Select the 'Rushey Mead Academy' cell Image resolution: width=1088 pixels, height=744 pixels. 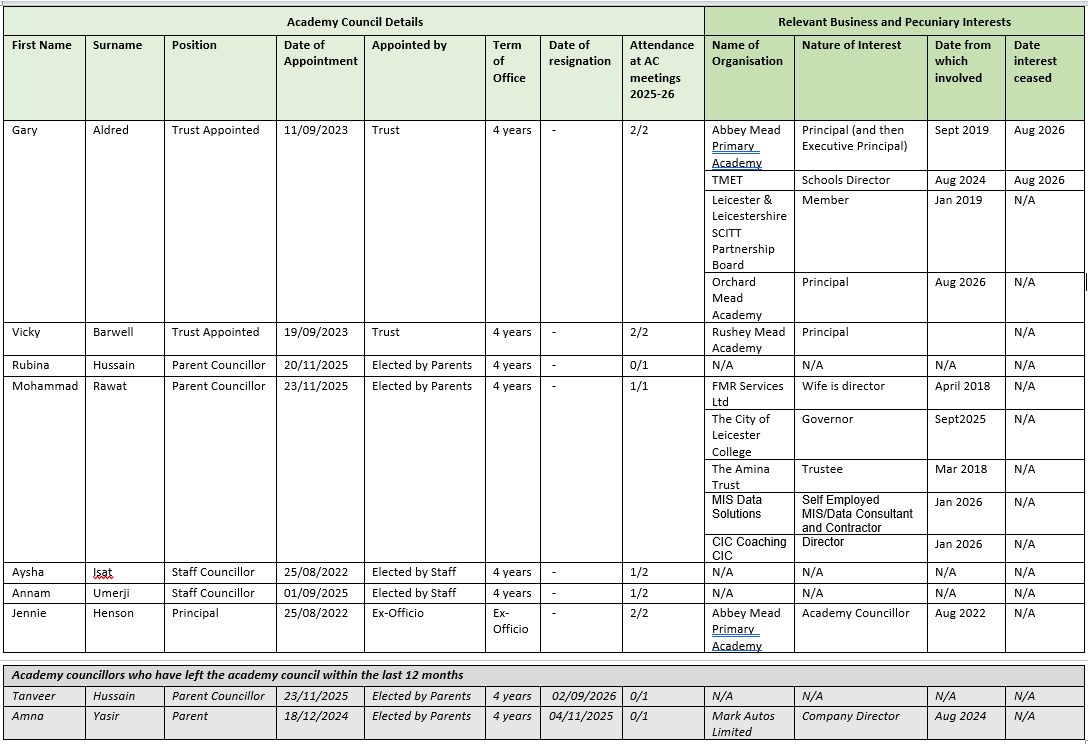[x=749, y=339]
